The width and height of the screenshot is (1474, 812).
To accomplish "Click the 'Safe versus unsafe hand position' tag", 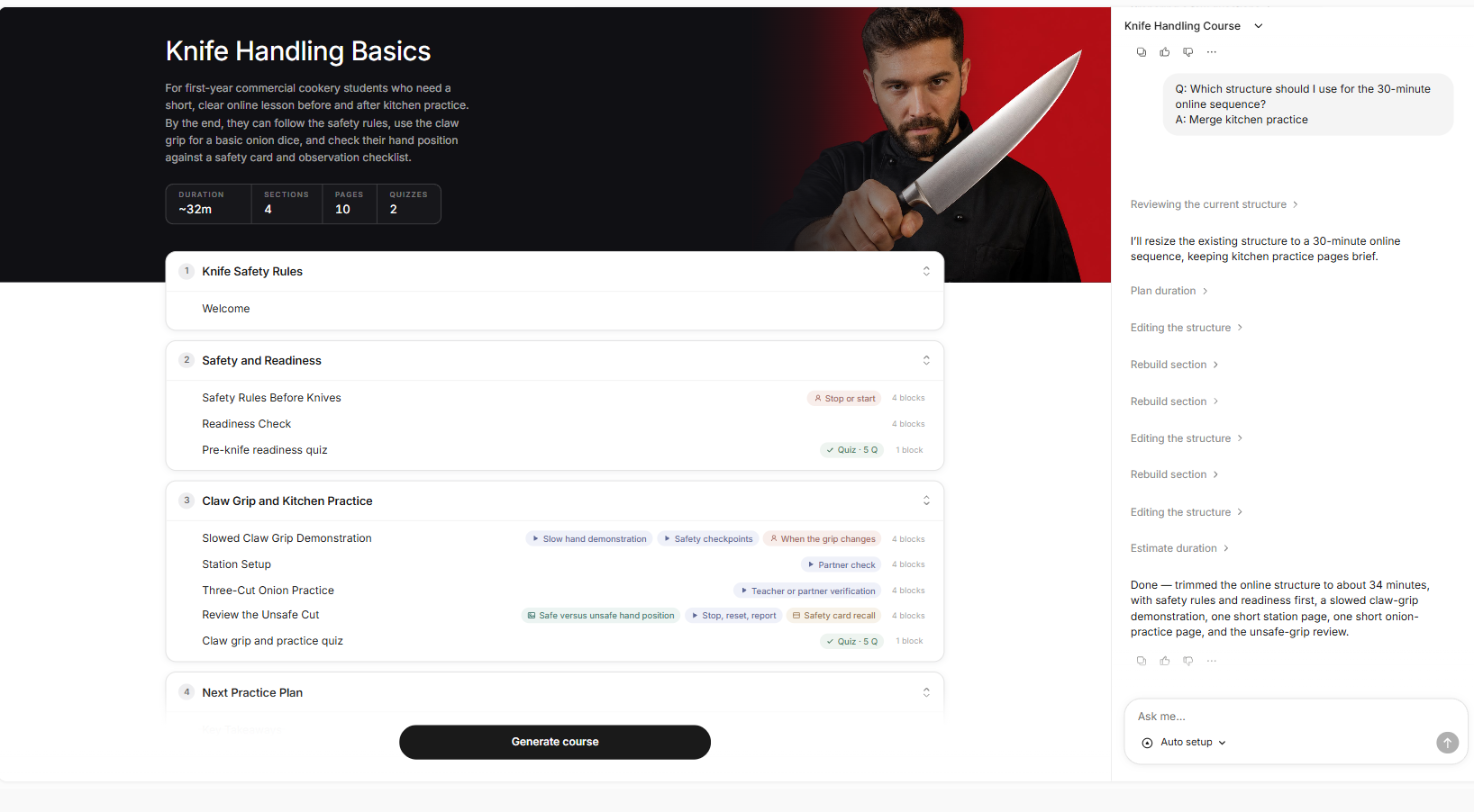I will [600, 616].
